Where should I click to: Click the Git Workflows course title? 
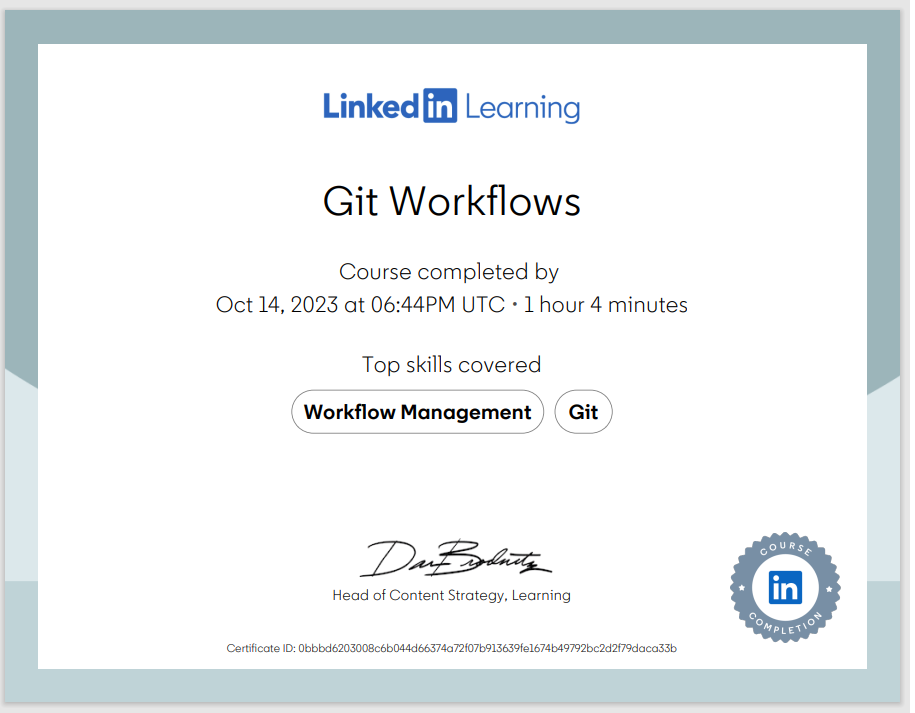click(x=451, y=202)
